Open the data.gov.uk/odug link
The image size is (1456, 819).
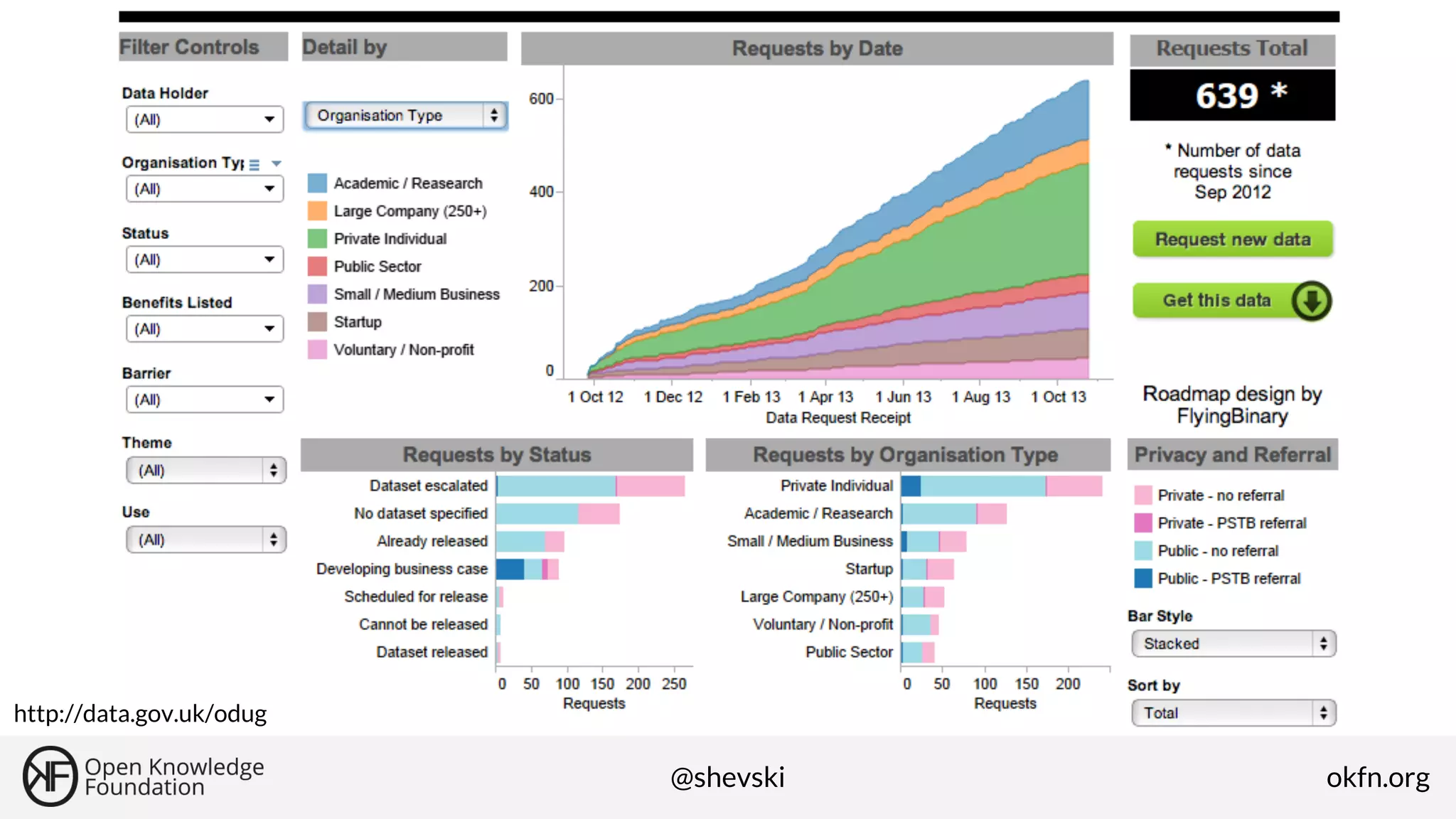pos(140,713)
